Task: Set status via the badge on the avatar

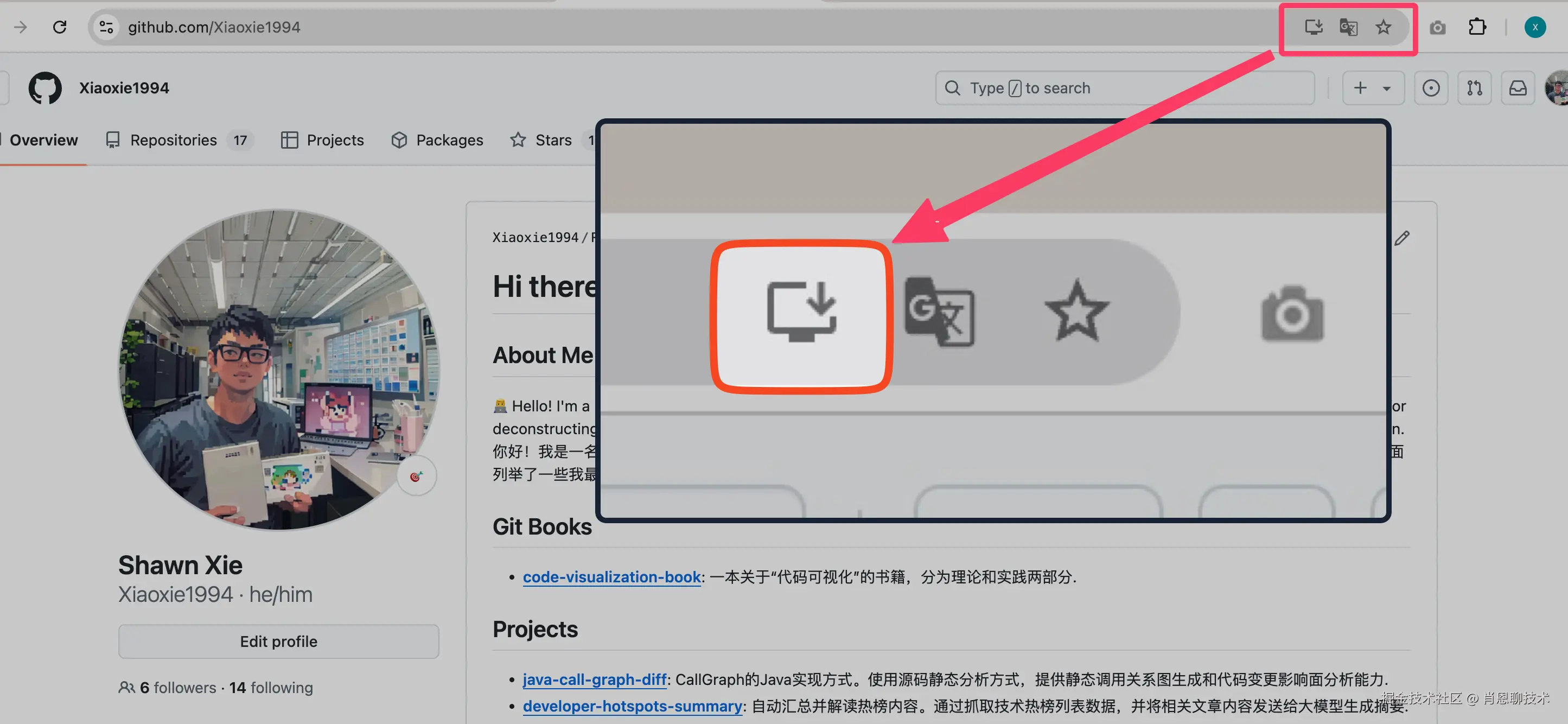Action: 416,476
